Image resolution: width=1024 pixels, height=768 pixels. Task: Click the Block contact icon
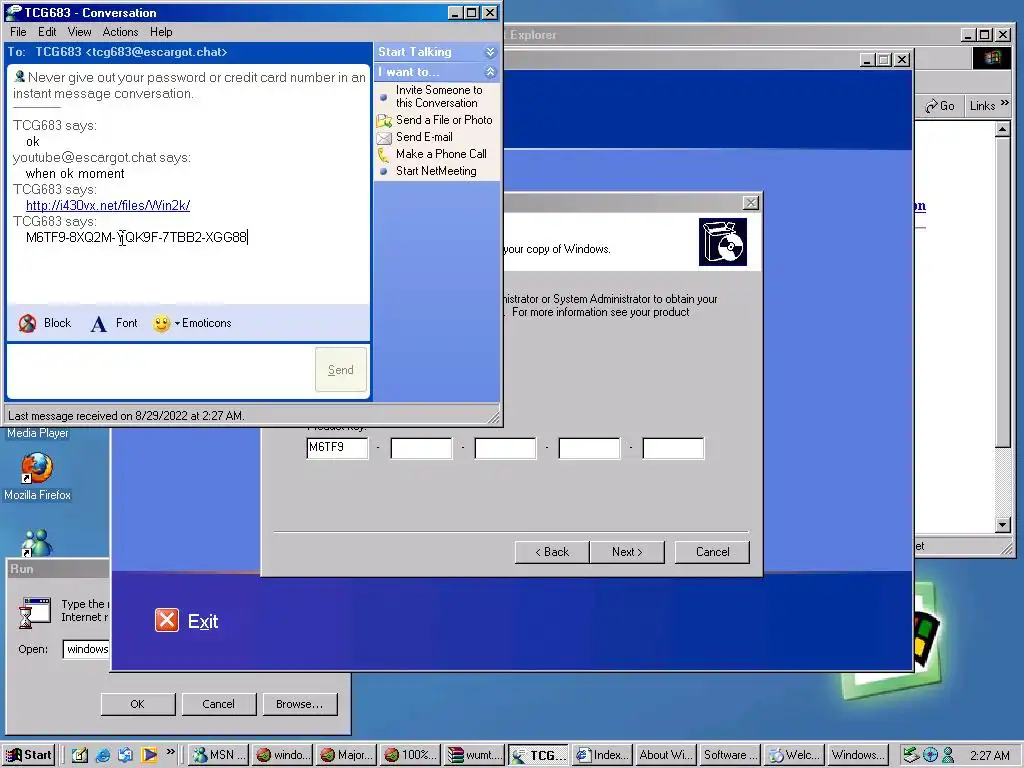point(27,323)
